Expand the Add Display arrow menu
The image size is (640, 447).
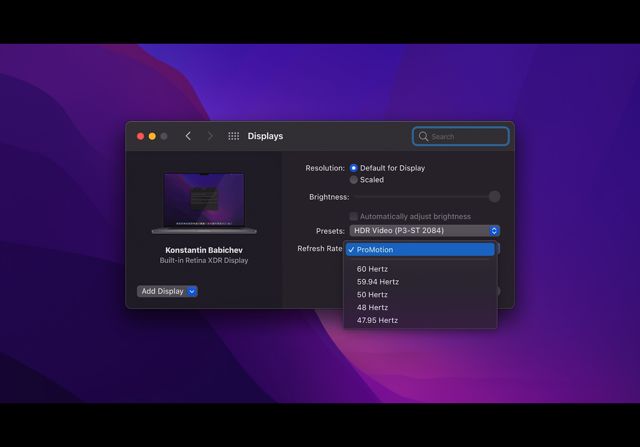click(192, 291)
